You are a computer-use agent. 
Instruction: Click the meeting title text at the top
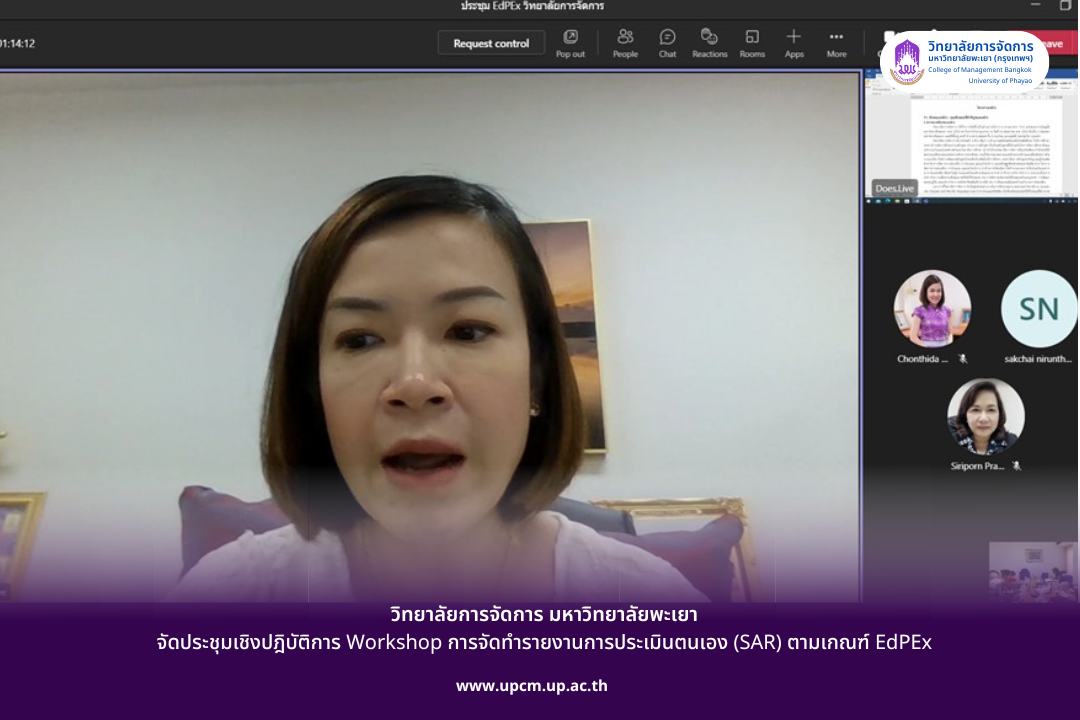coord(532,6)
